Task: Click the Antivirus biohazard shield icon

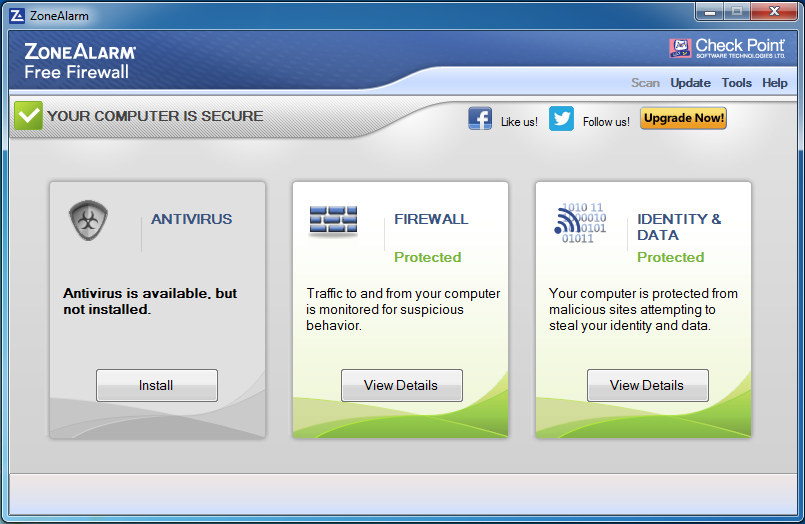Action: tap(88, 221)
